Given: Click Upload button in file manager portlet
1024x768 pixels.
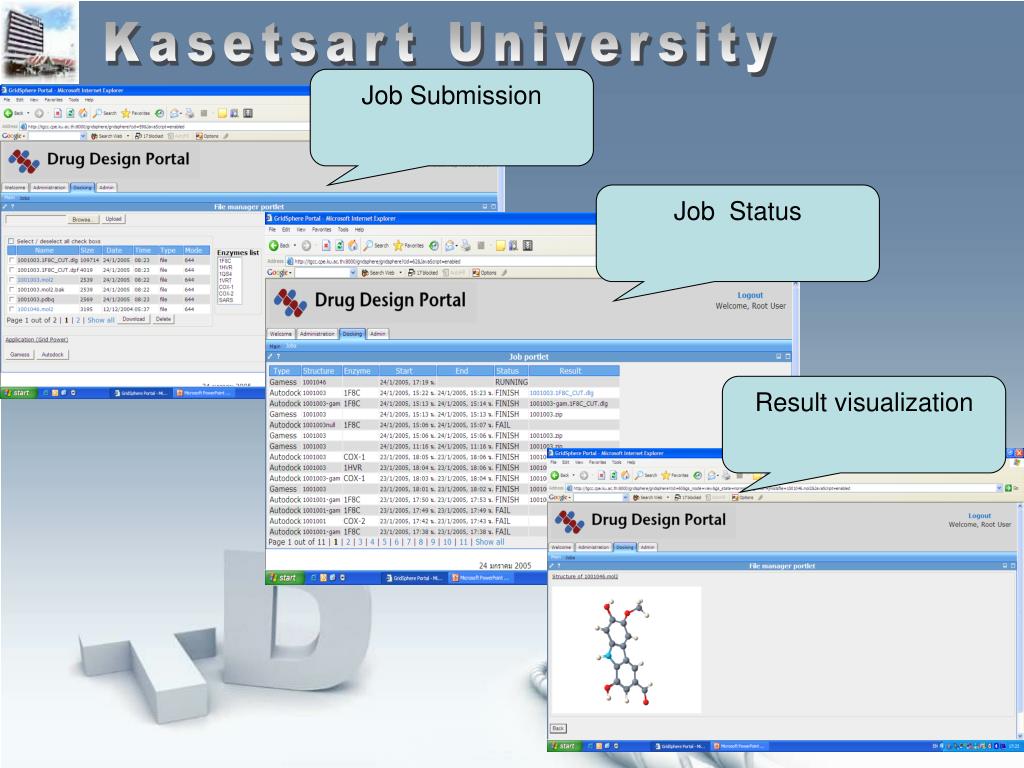Looking at the screenshot, I should click(114, 219).
